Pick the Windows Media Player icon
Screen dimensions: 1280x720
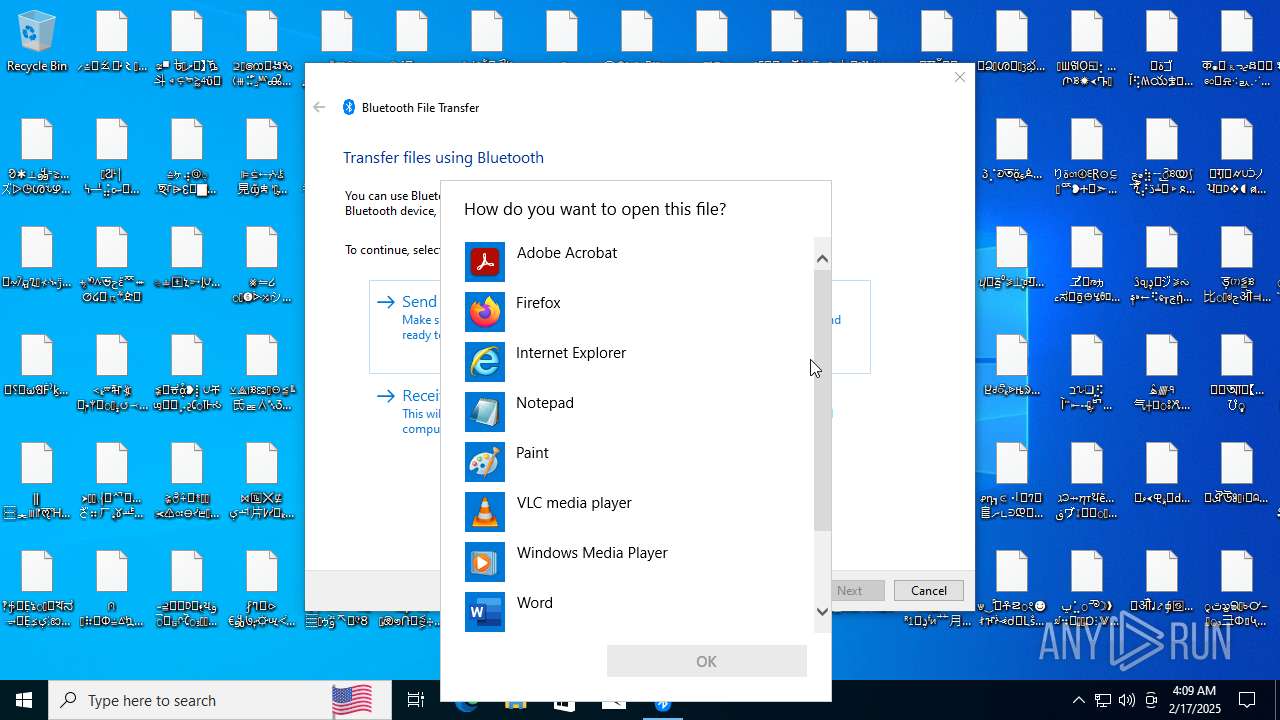tap(485, 562)
